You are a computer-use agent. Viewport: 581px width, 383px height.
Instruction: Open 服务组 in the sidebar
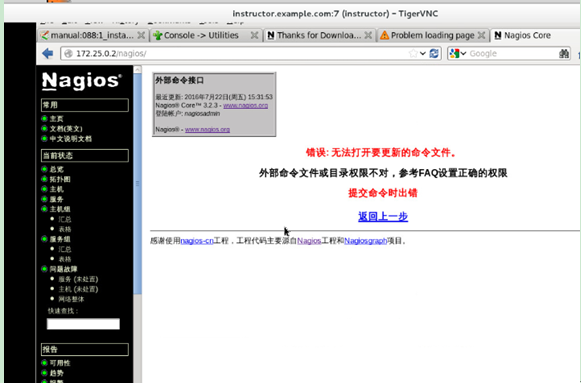60,239
